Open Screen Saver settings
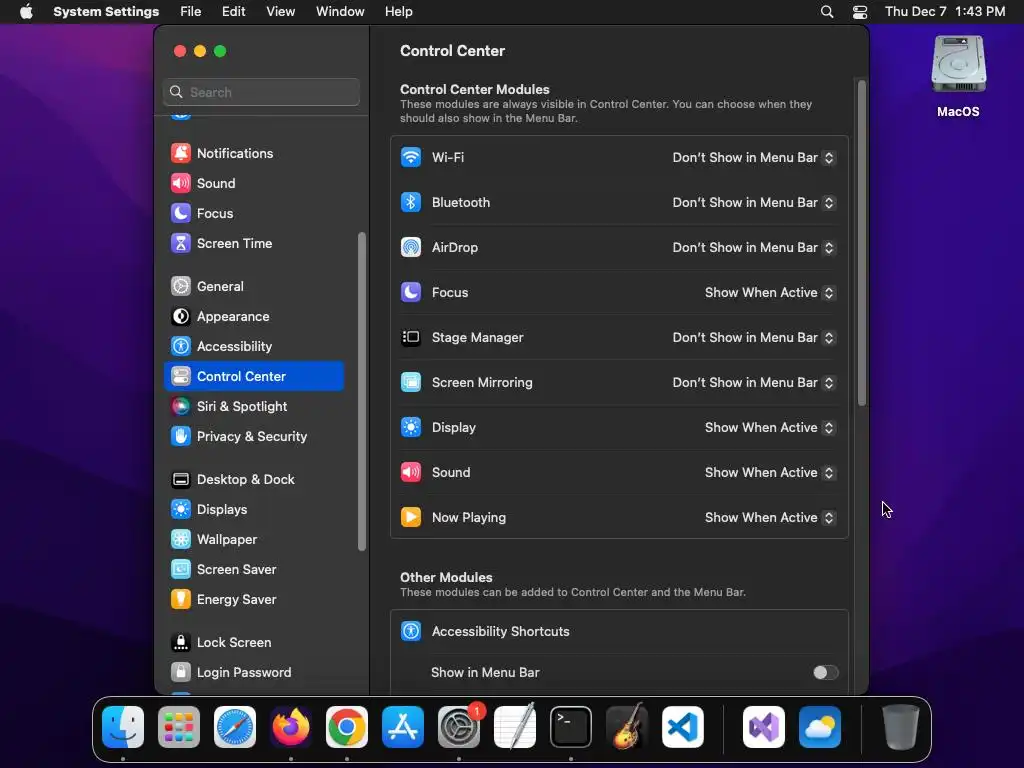The image size is (1024, 768). 253,570
